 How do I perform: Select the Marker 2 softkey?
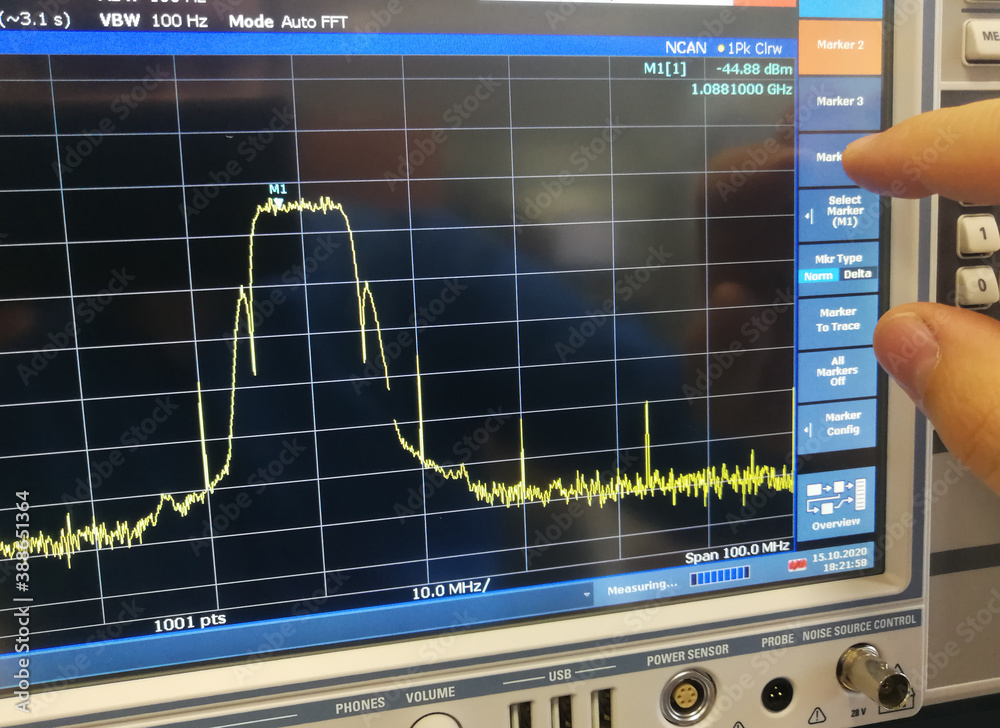pyautogui.click(x=840, y=46)
